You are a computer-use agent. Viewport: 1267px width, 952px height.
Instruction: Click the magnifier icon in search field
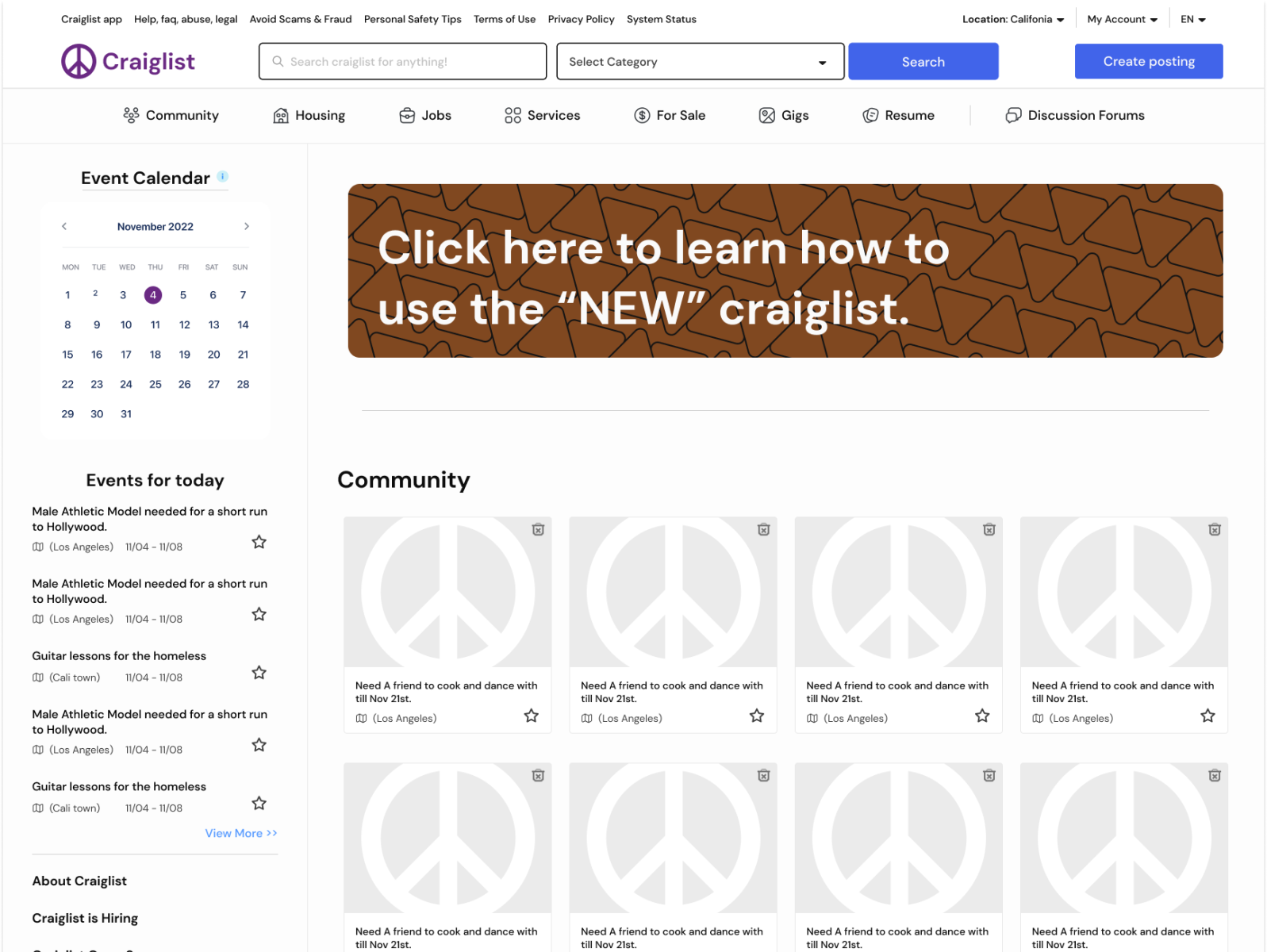tap(278, 61)
